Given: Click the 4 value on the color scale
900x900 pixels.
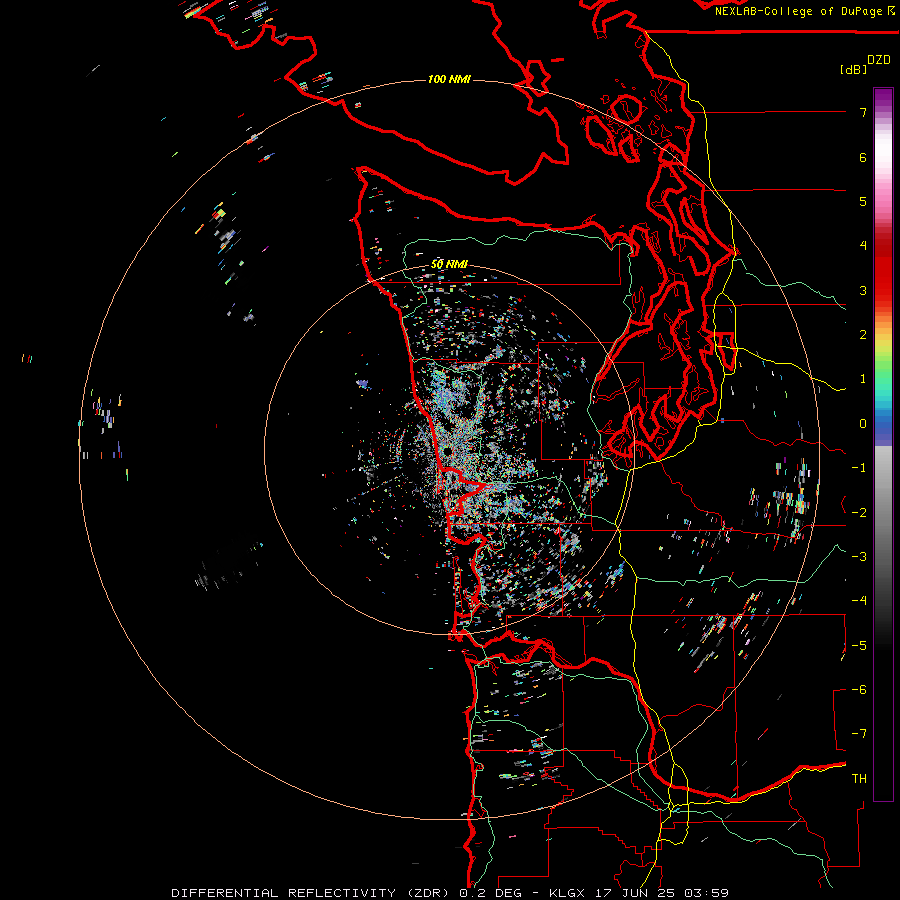Looking at the screenshot, I should coord(863,246).
